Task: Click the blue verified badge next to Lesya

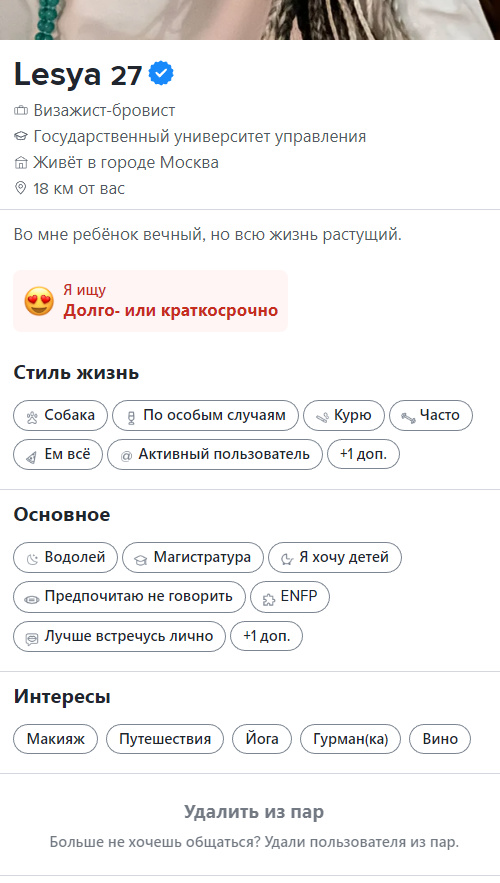Action: pos(161,74)
